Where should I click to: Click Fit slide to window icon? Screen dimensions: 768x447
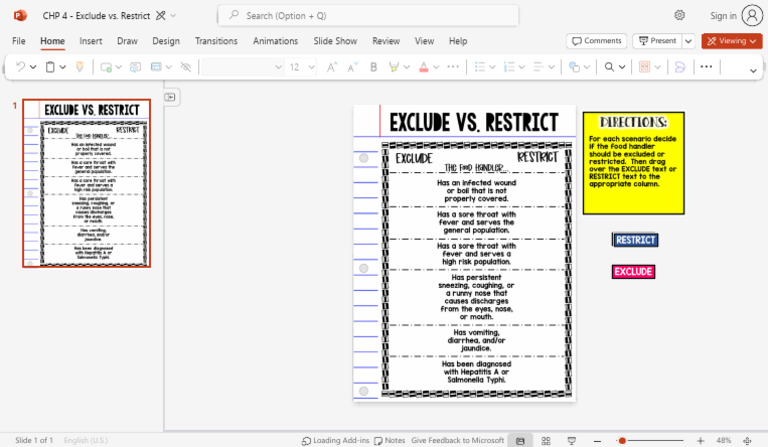747,441
